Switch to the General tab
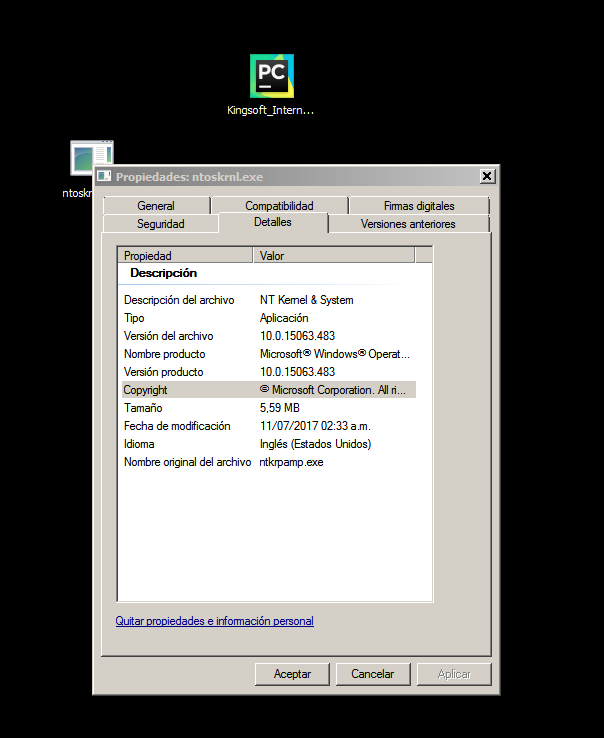This screenshot has height=738, width=604. [156, 206]
